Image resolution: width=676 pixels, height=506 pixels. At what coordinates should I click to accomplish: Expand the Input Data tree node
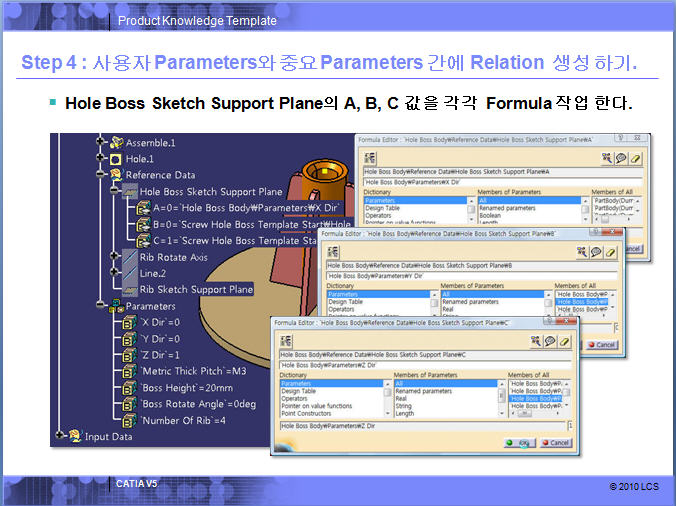61,436
